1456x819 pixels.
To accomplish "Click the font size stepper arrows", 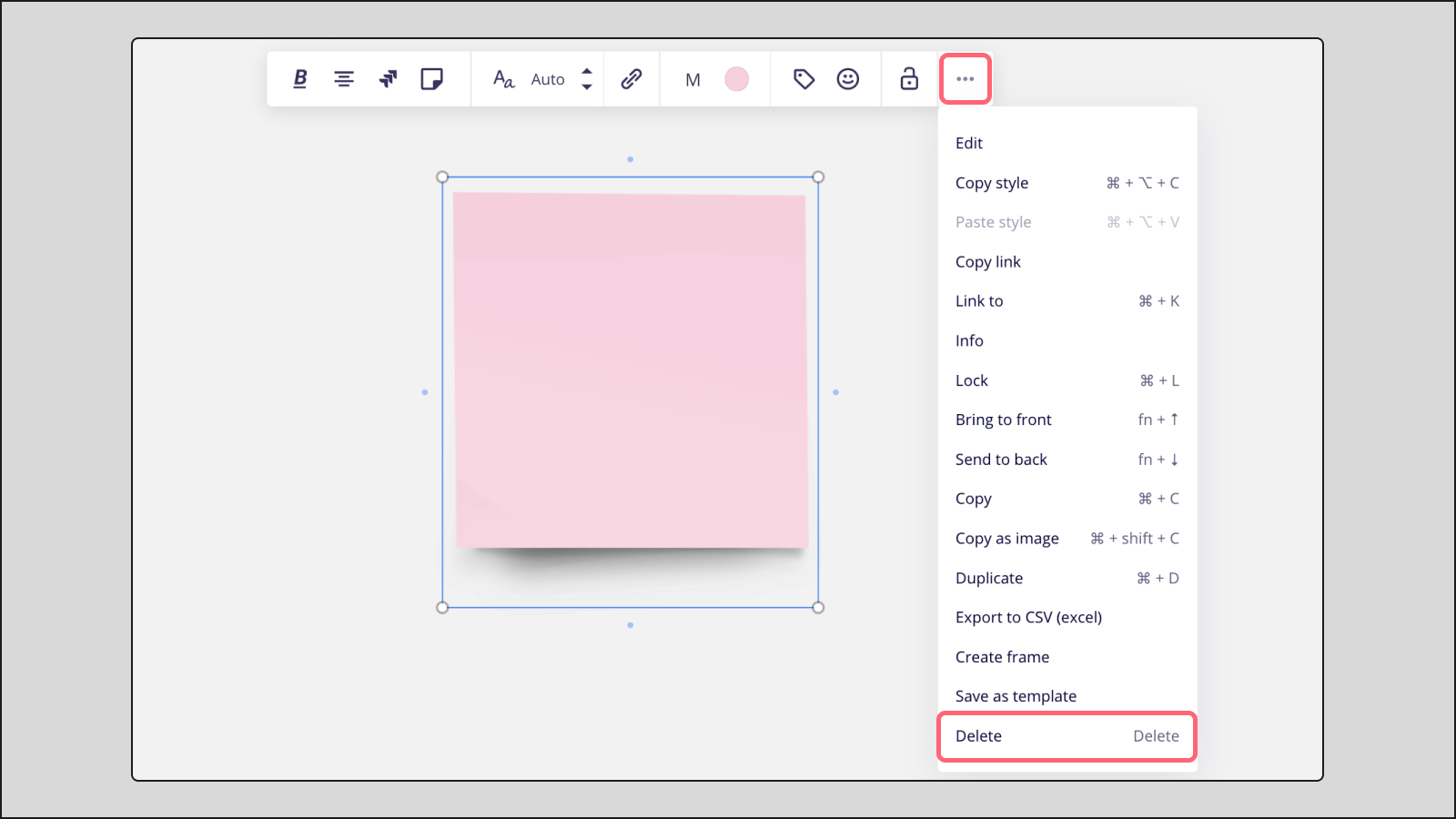I will coord(587,79).
